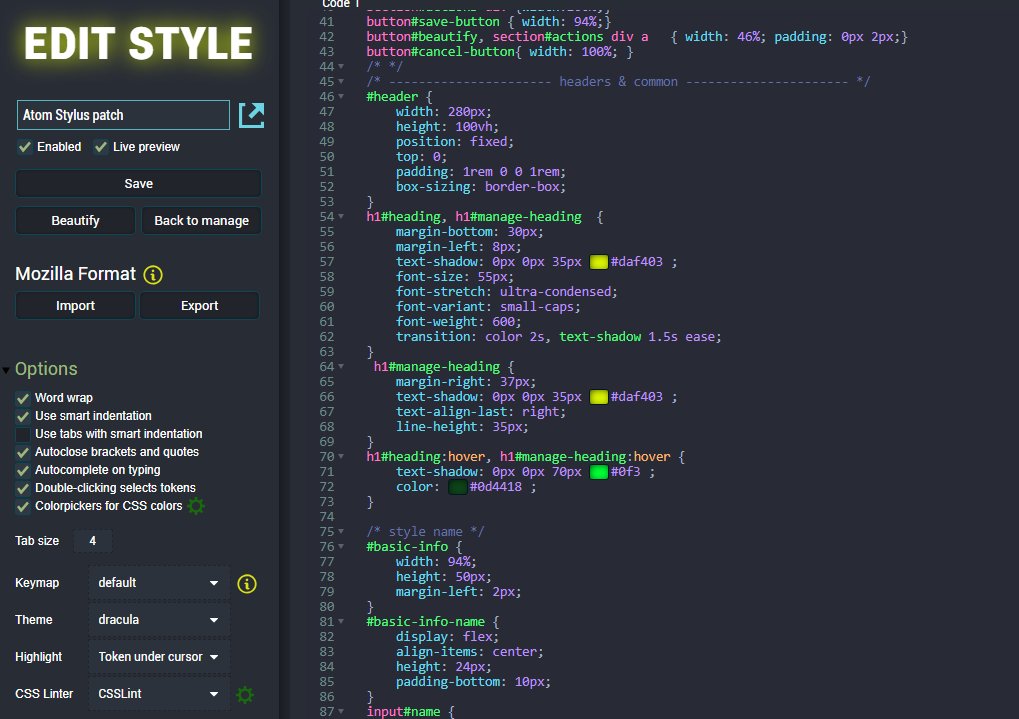Open the Keymap info icon
This screenshot has height=719, width=1019.
pyautogui.click(x=246, y=583)
